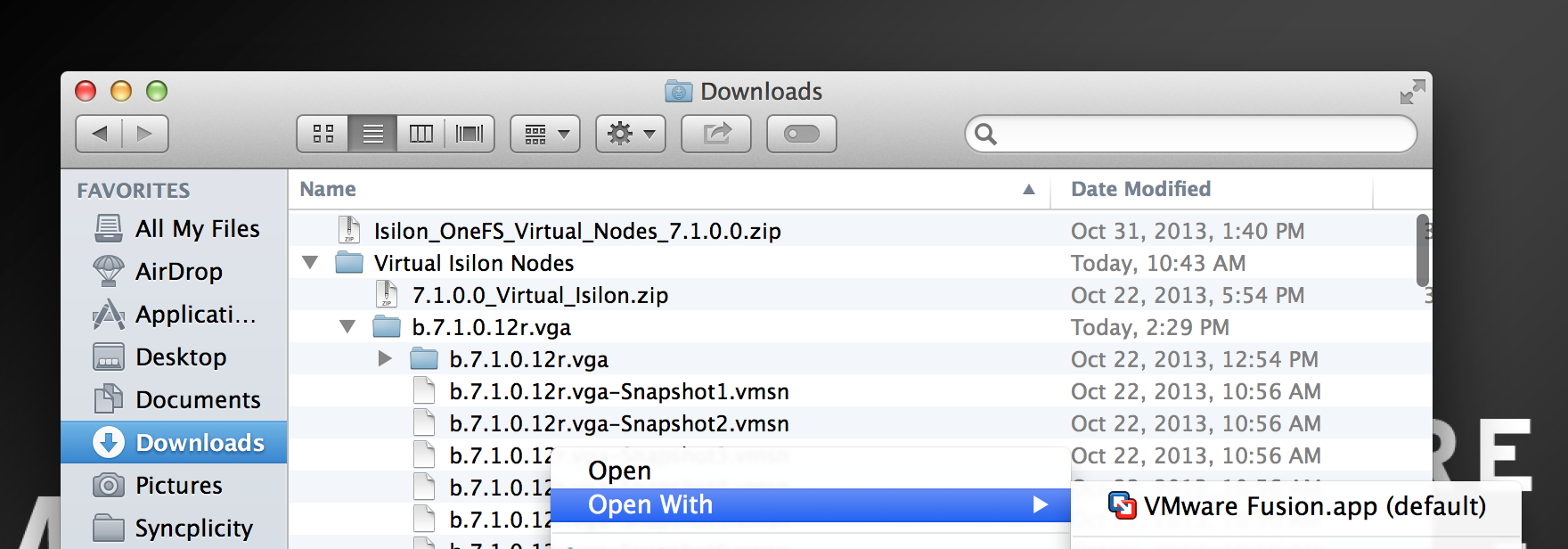The image size is (1568, 549).
Task: Select column view button
Action: (421, 134)
